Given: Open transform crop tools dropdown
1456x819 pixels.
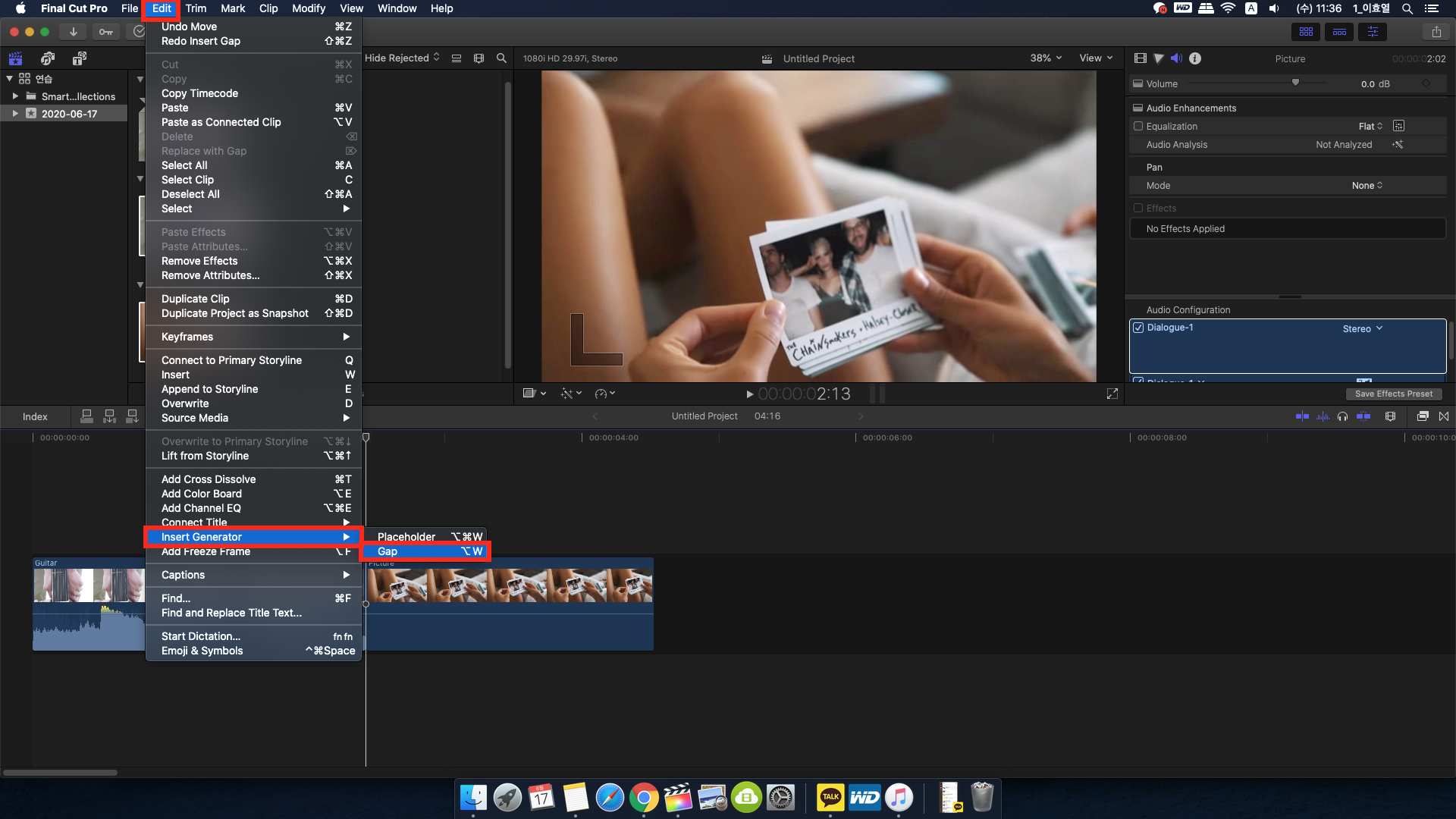Looking at the screenshot, I should (535, 394).
